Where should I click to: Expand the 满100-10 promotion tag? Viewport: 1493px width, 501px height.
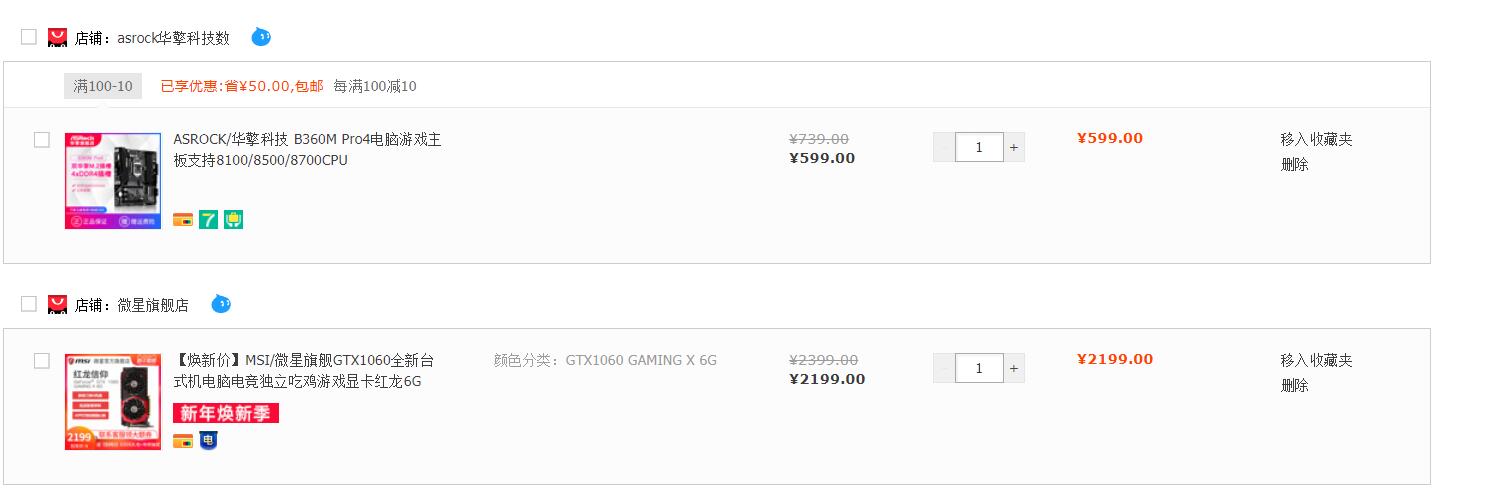point(103,86)
